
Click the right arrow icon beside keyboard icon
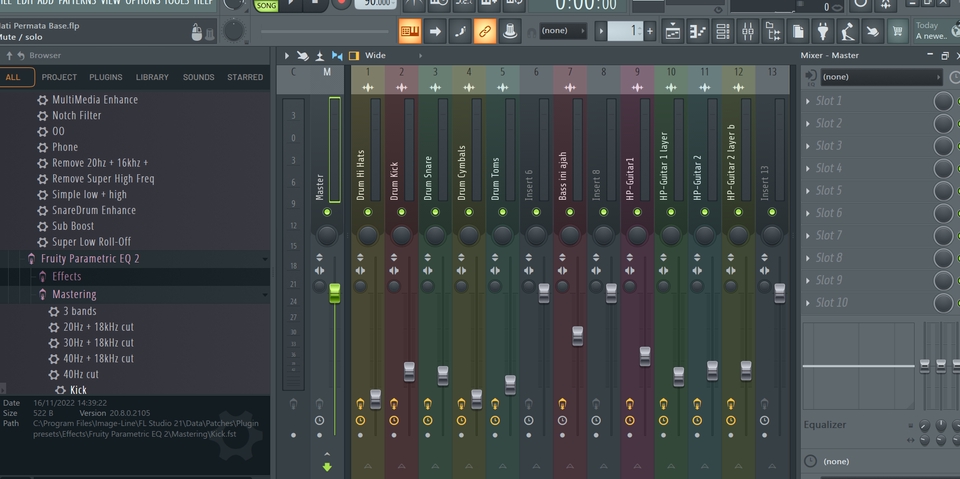pyautogui.click(x=435, y=31)
